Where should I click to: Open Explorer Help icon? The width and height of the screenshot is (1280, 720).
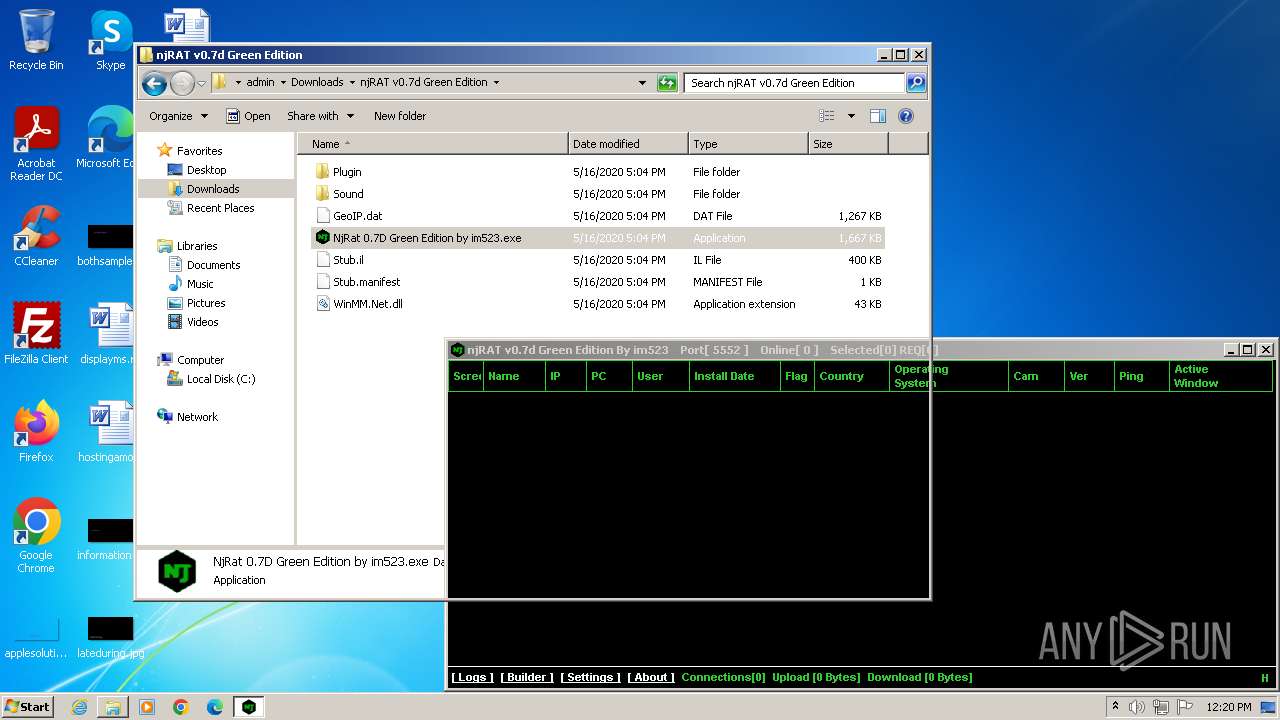point(906,116)
